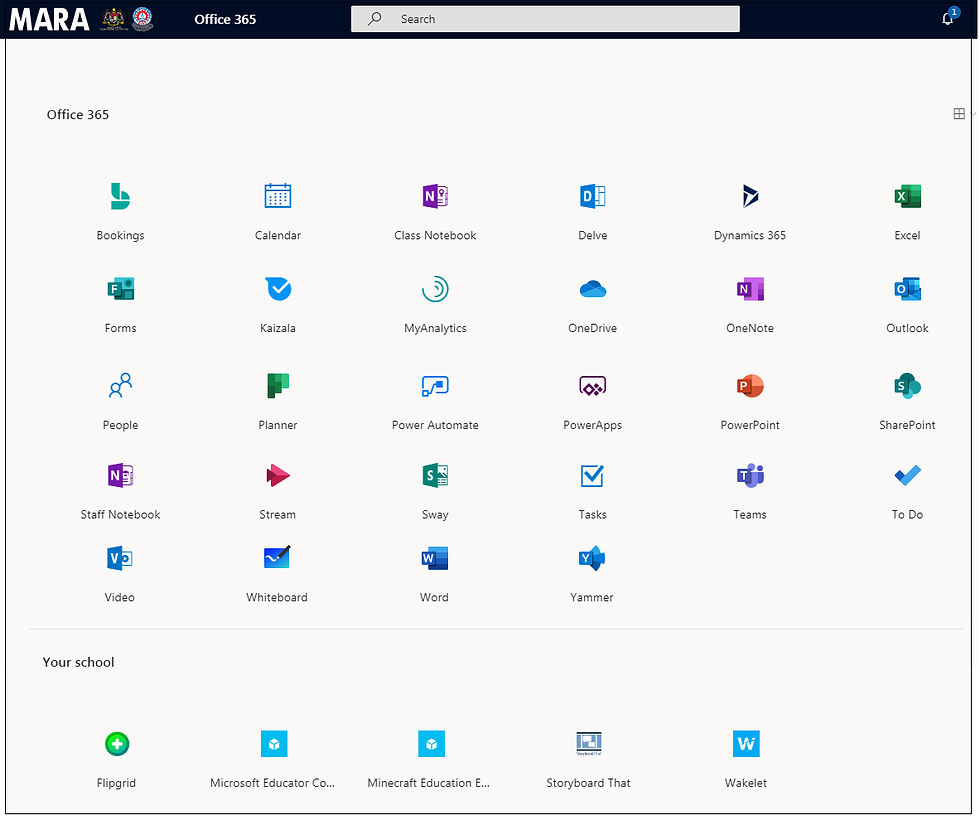Launch Minecraft Education Edition

click(430, 760)
